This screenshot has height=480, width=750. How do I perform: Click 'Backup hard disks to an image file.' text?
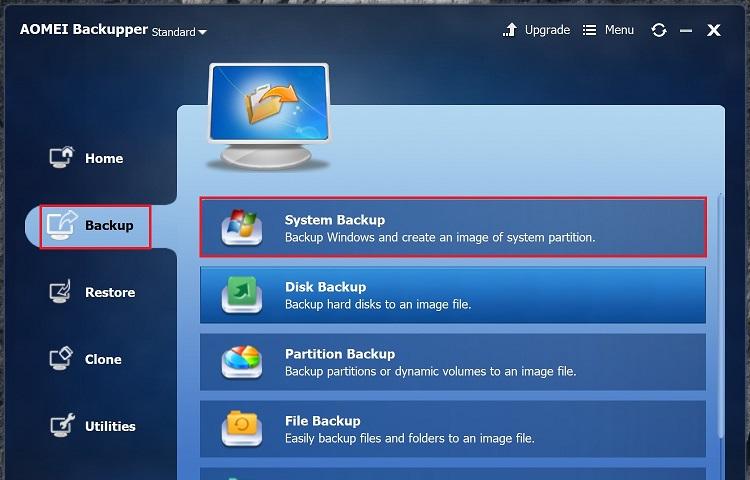[x=378, y=304]
